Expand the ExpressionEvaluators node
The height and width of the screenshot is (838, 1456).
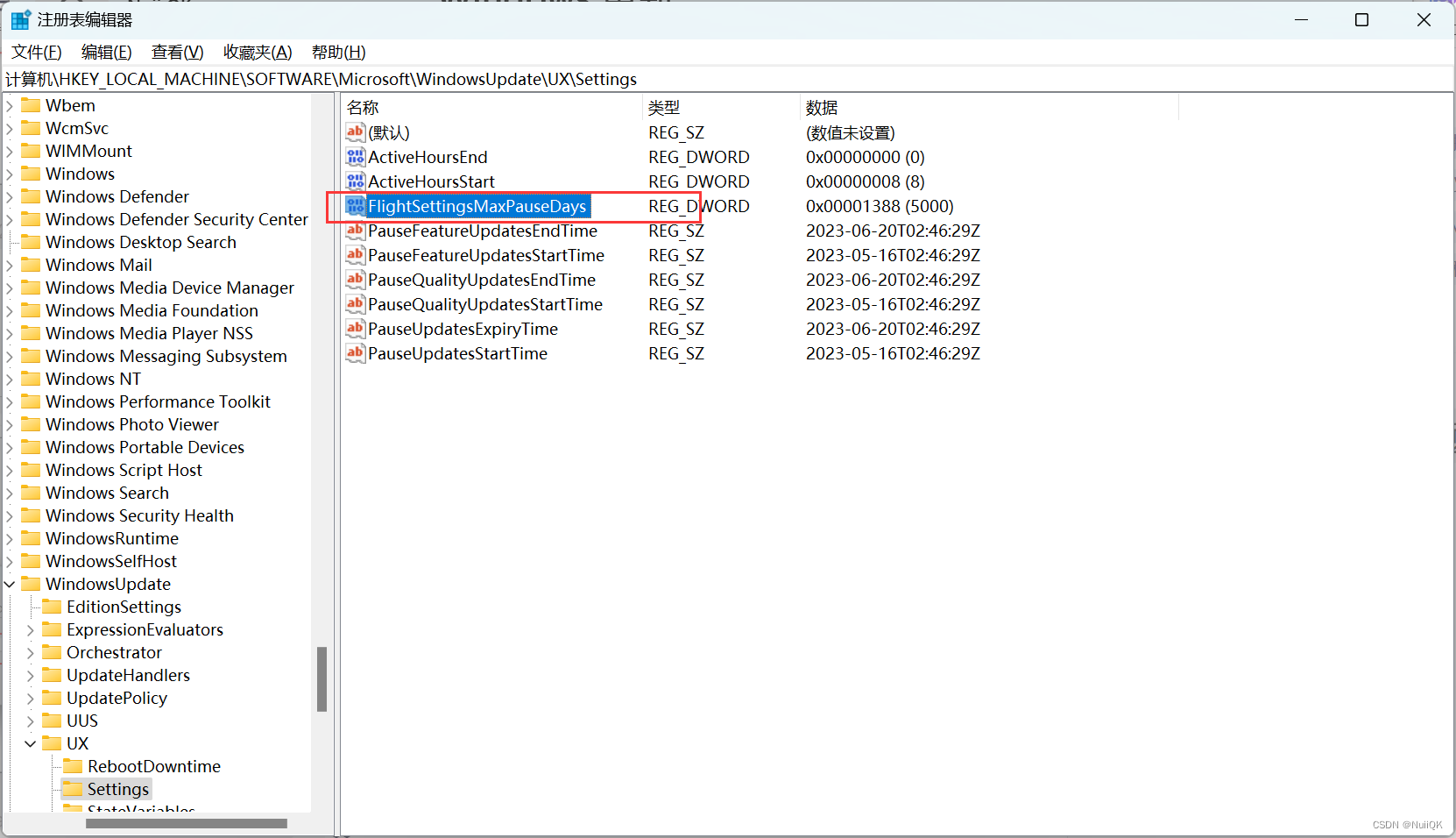31,629
